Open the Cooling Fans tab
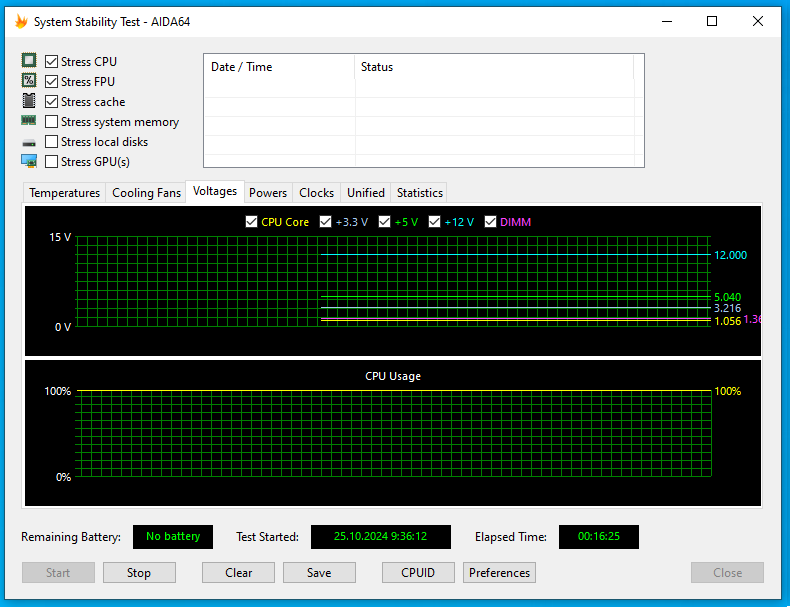790x607 pixels. pyautogui.click(x=146, y=193)
